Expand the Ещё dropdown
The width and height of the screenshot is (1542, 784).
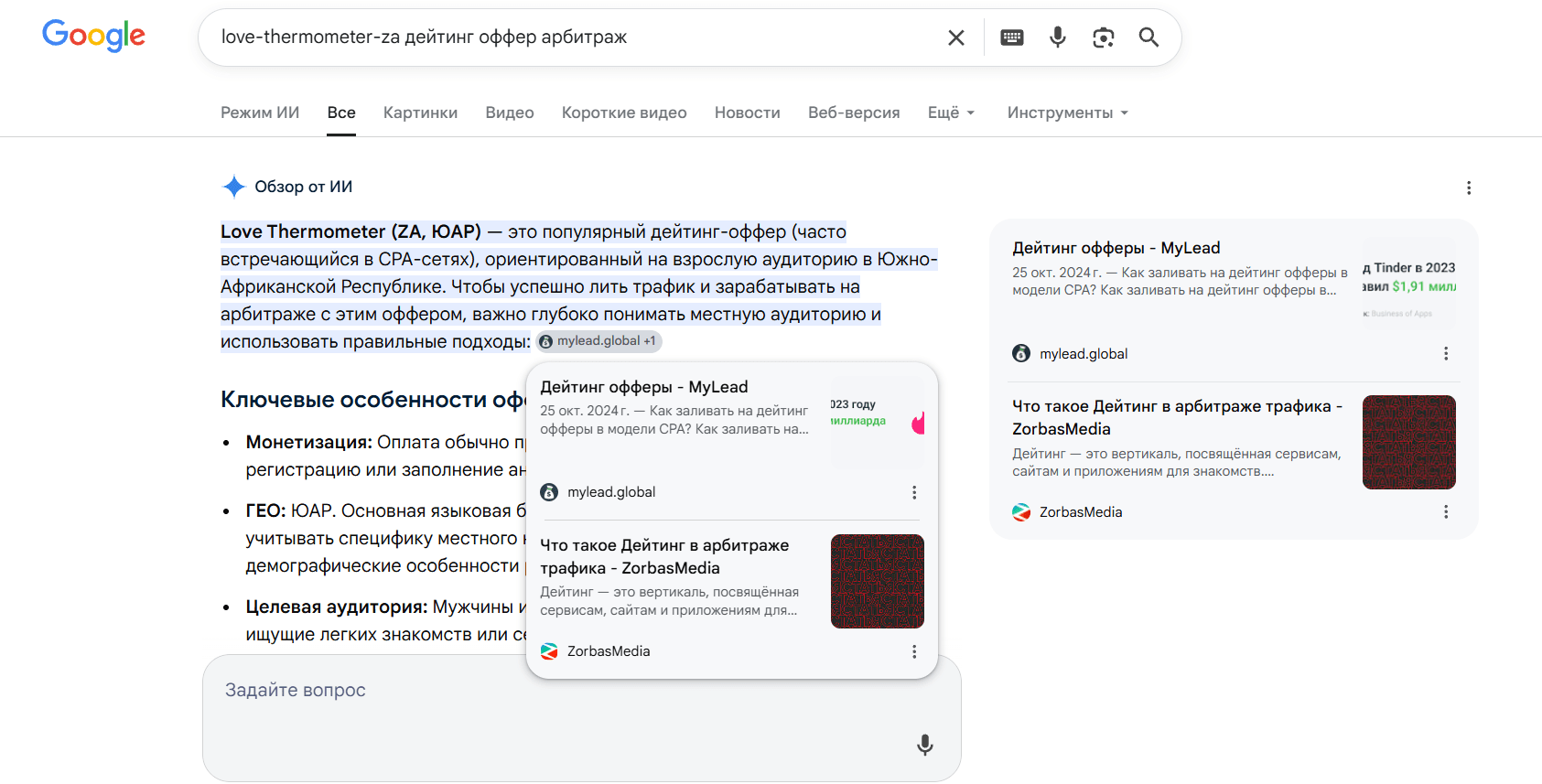(x=952, y=113)
